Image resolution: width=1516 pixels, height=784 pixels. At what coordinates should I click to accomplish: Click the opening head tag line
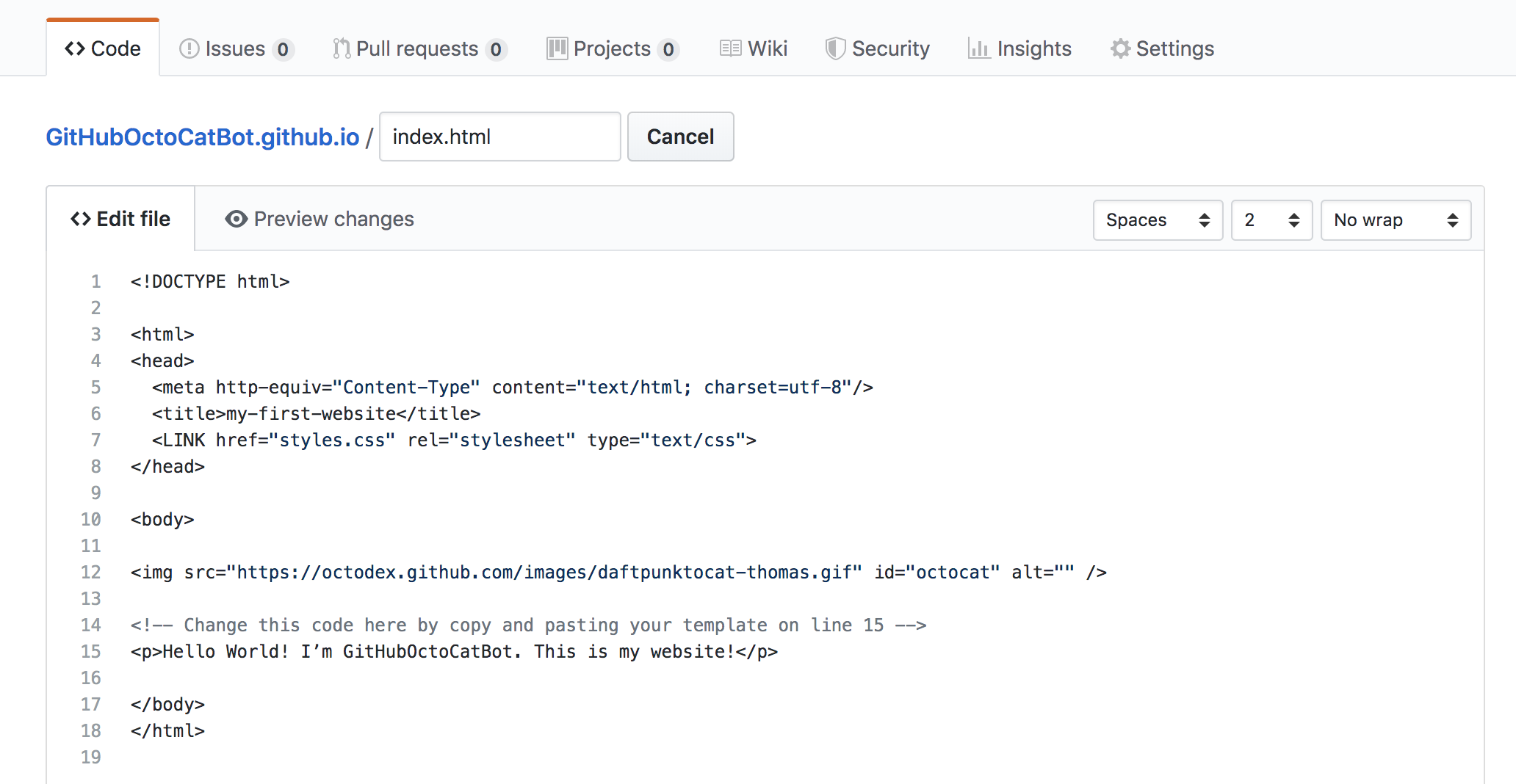(x=162, y=361)
